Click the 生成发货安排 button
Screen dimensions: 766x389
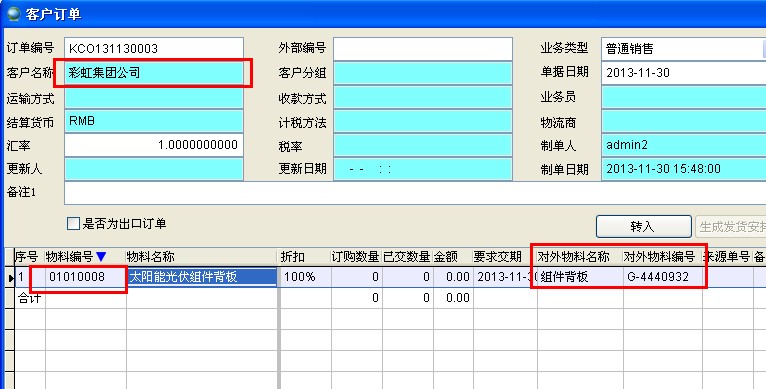click(x=731, y=227)
